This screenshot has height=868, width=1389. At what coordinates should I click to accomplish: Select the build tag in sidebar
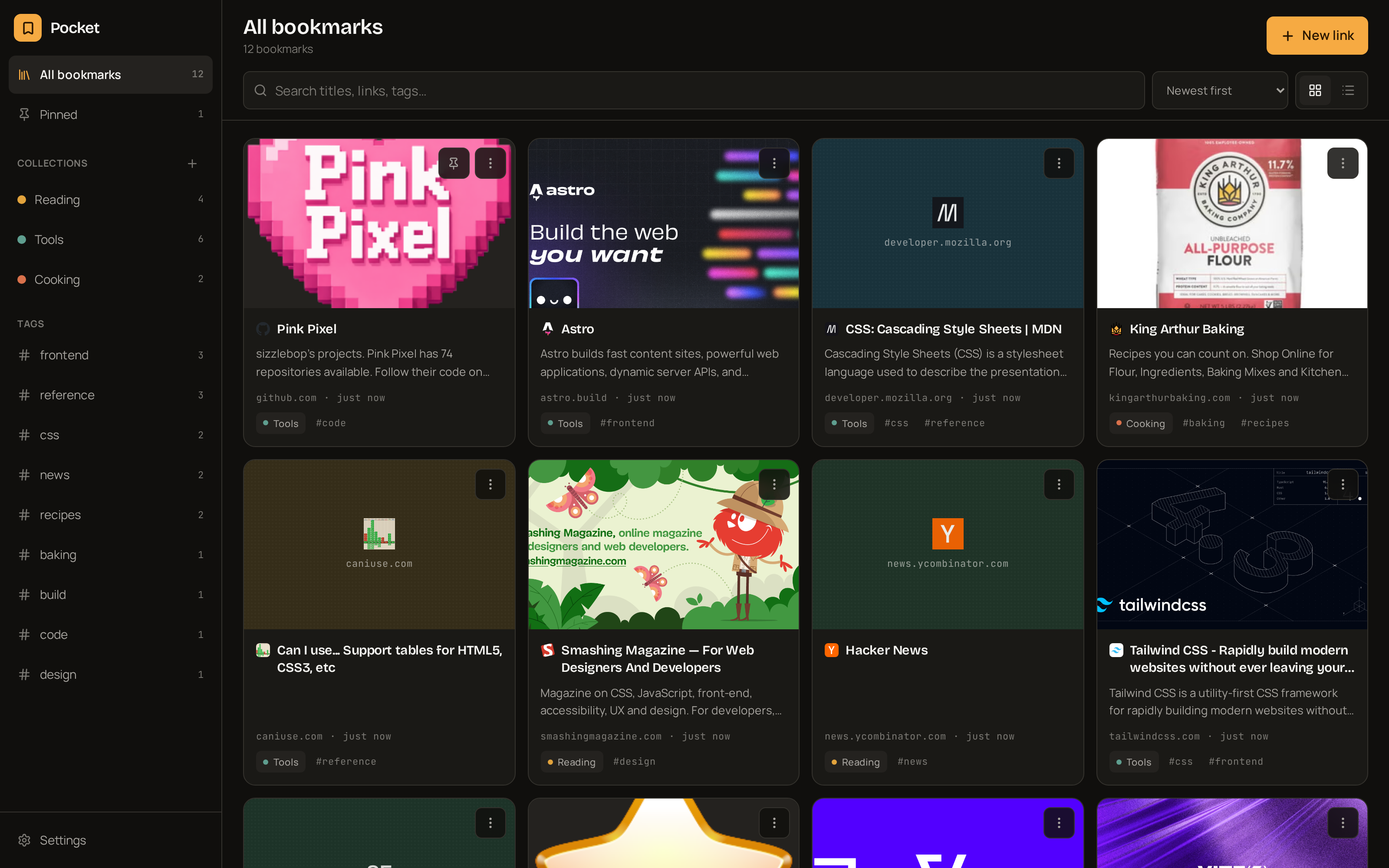click(110, 595)
